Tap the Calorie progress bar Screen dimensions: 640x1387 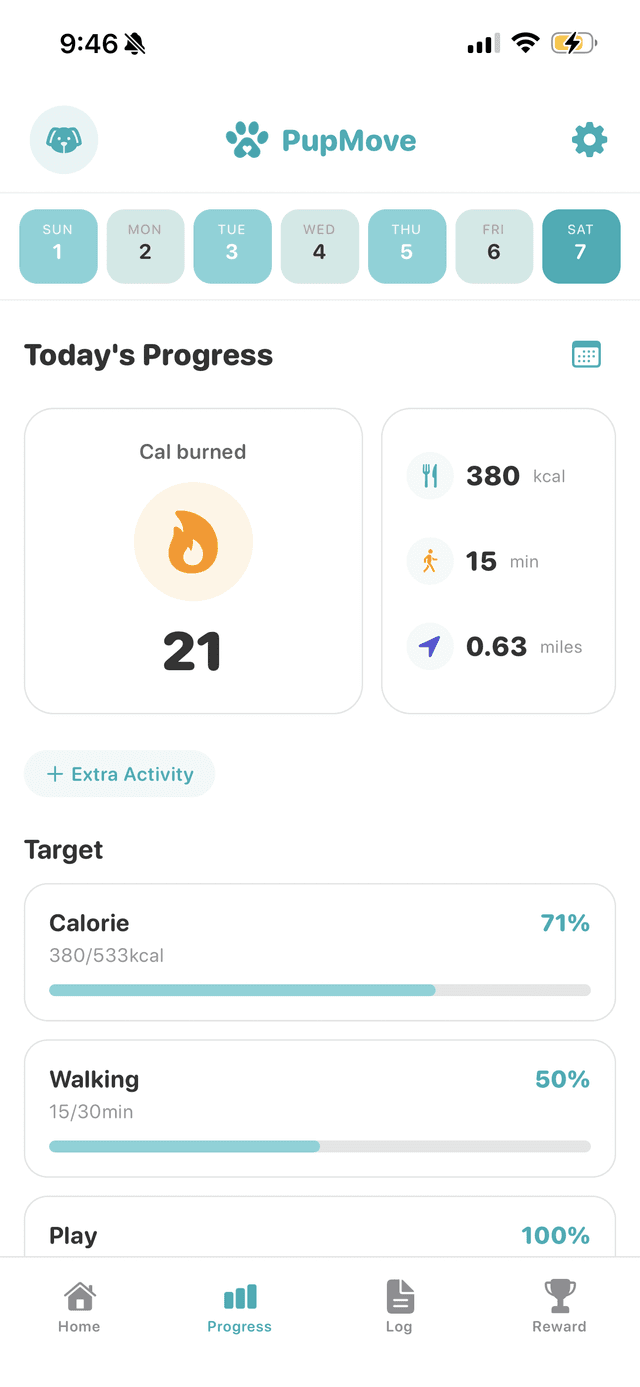click(x=319, y=990)
